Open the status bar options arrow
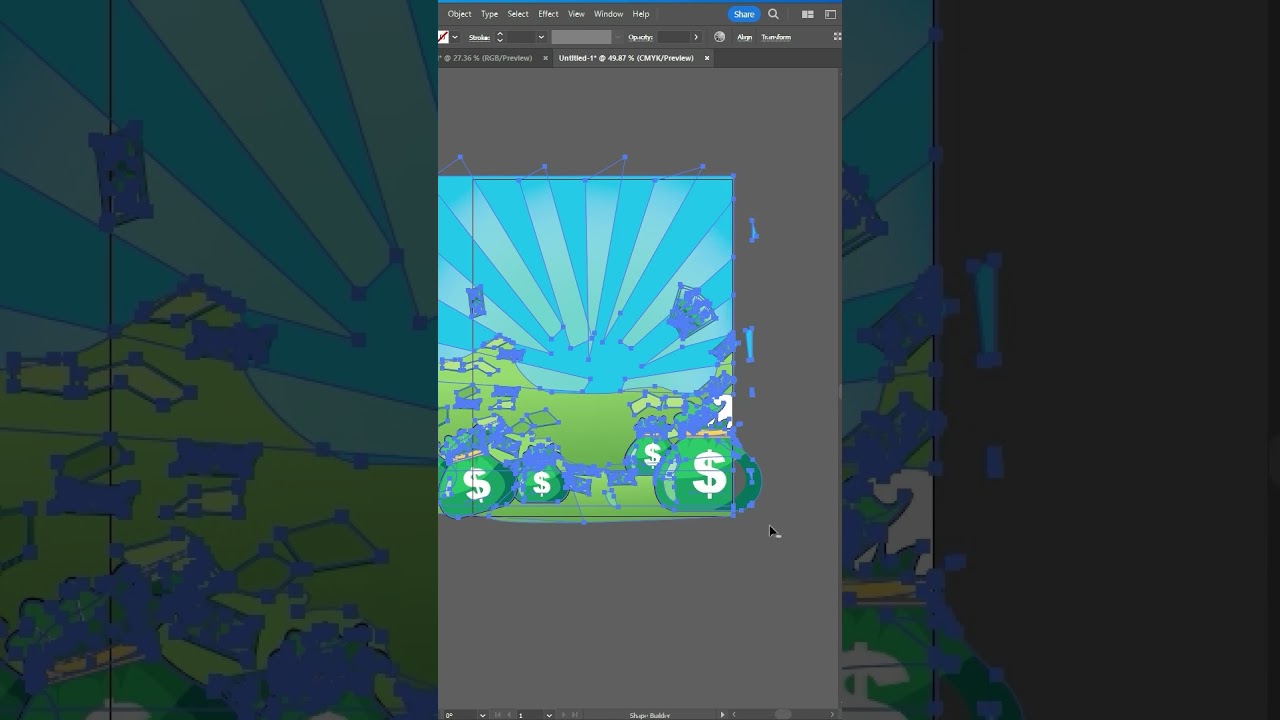 pos(722,715)
